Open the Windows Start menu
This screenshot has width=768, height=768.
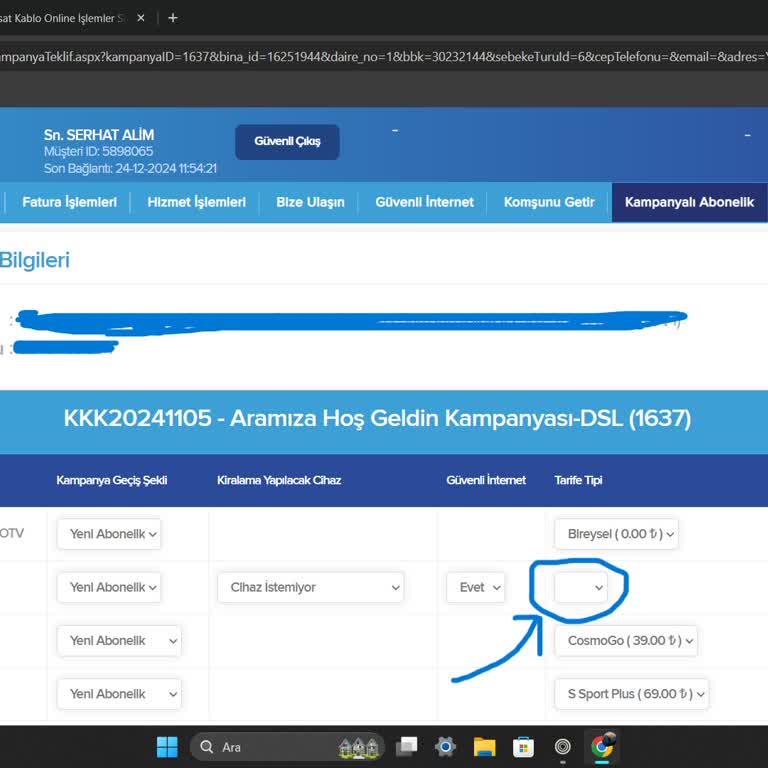coord(167,747)
